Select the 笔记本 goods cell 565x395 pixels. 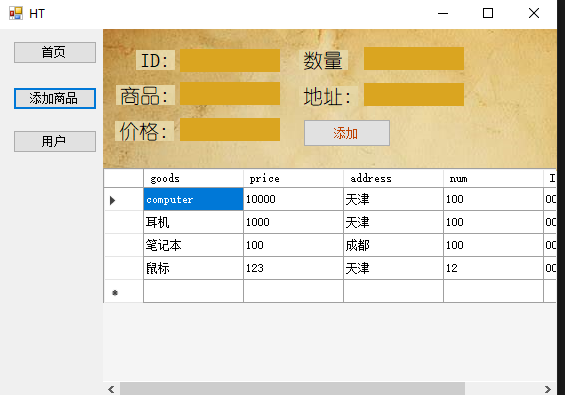click(x=193, y=245)
